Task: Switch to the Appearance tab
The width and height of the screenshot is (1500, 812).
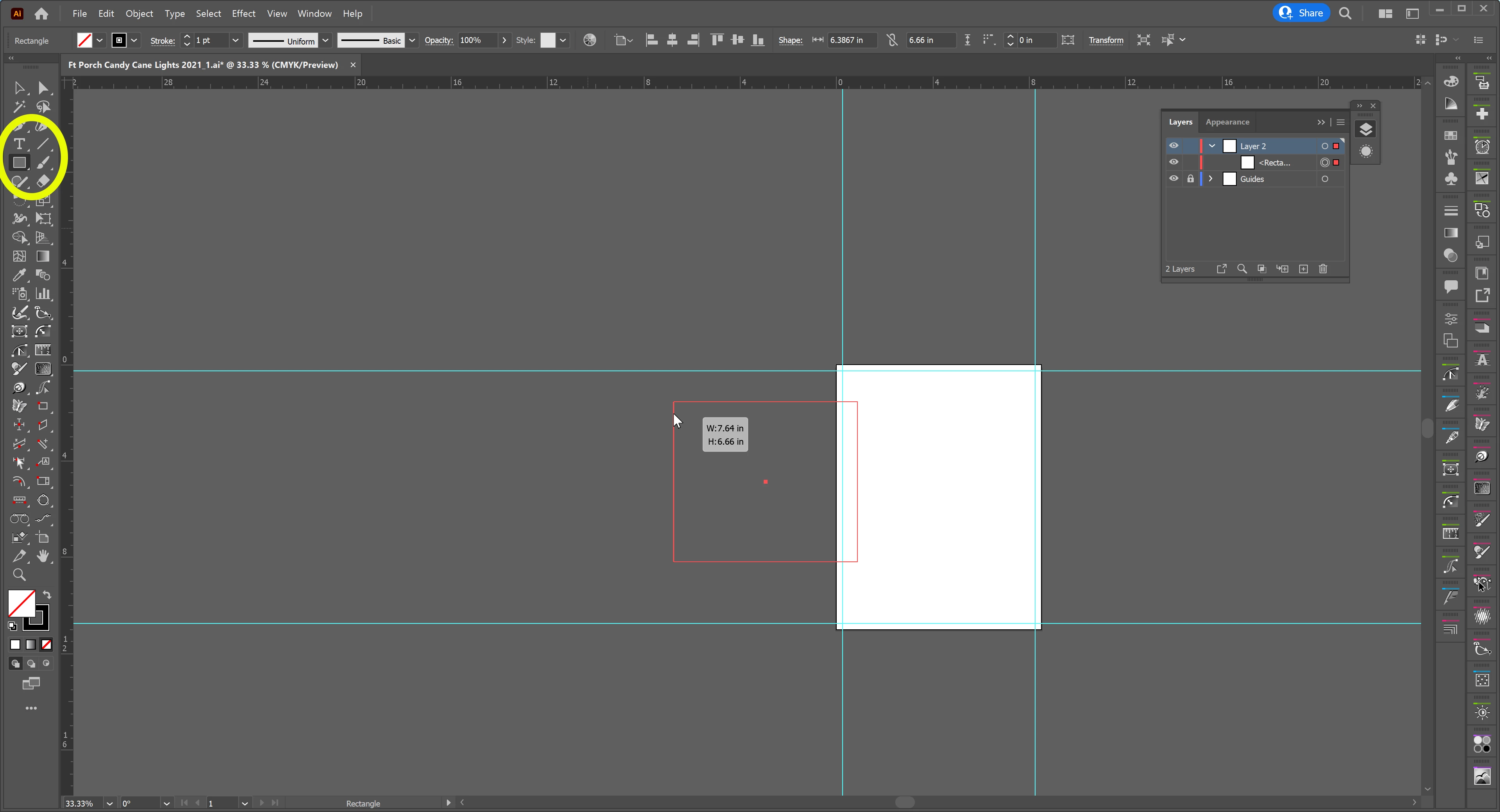Action: [x=1227, y=122]
